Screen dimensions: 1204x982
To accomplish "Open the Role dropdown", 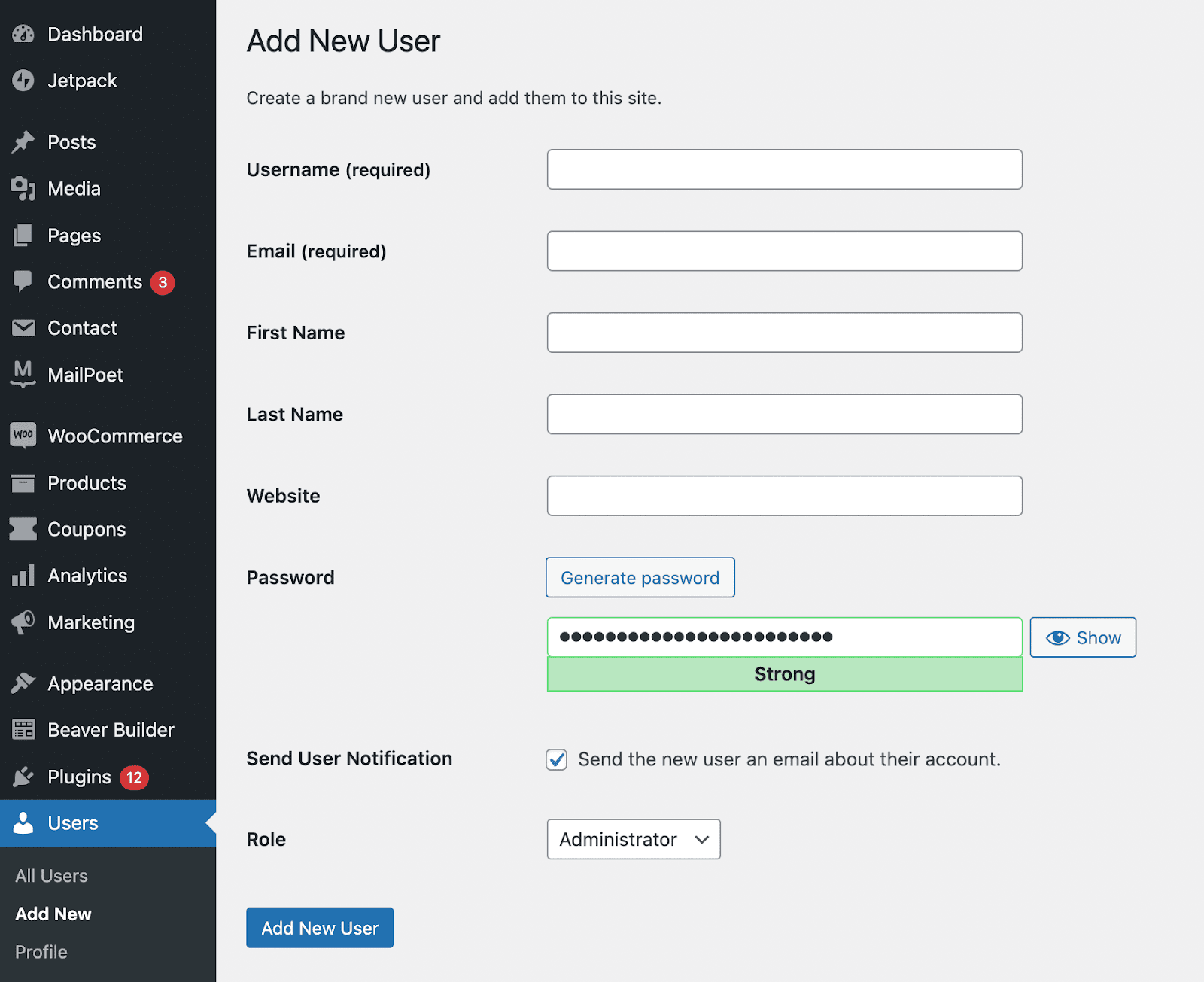I will [633, 839].
